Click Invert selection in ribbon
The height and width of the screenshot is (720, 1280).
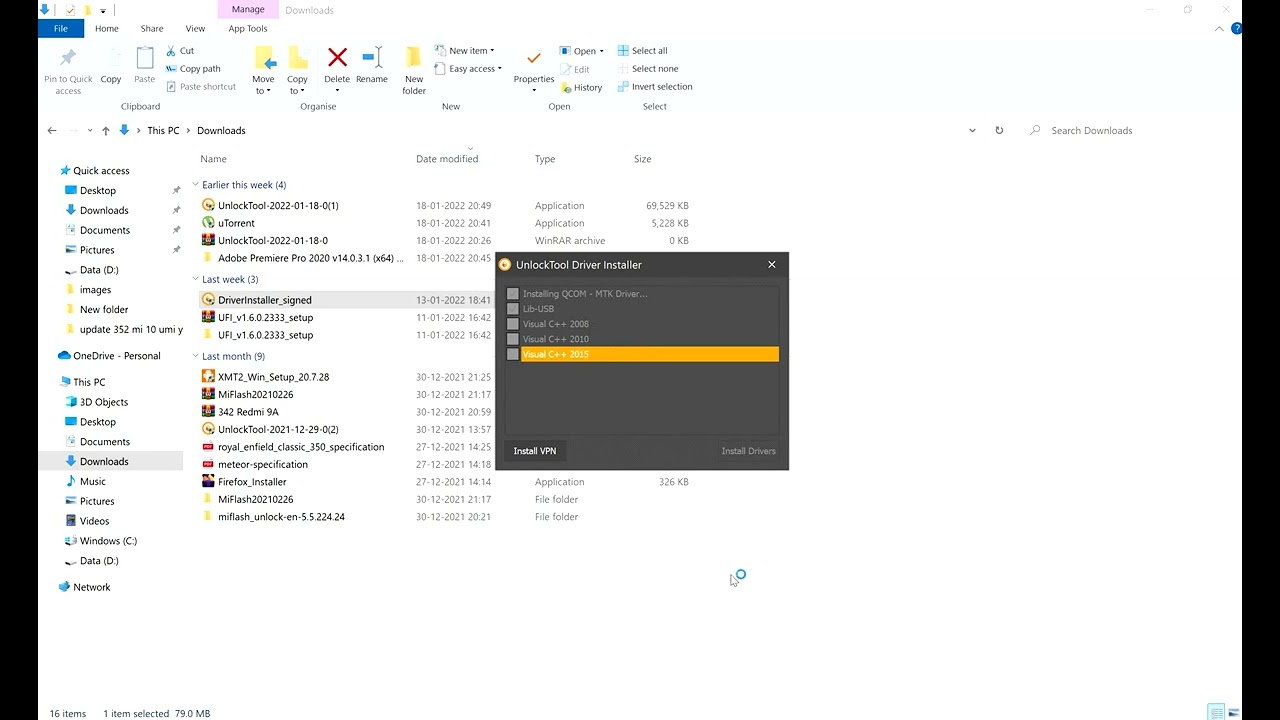tap(654, 87)
